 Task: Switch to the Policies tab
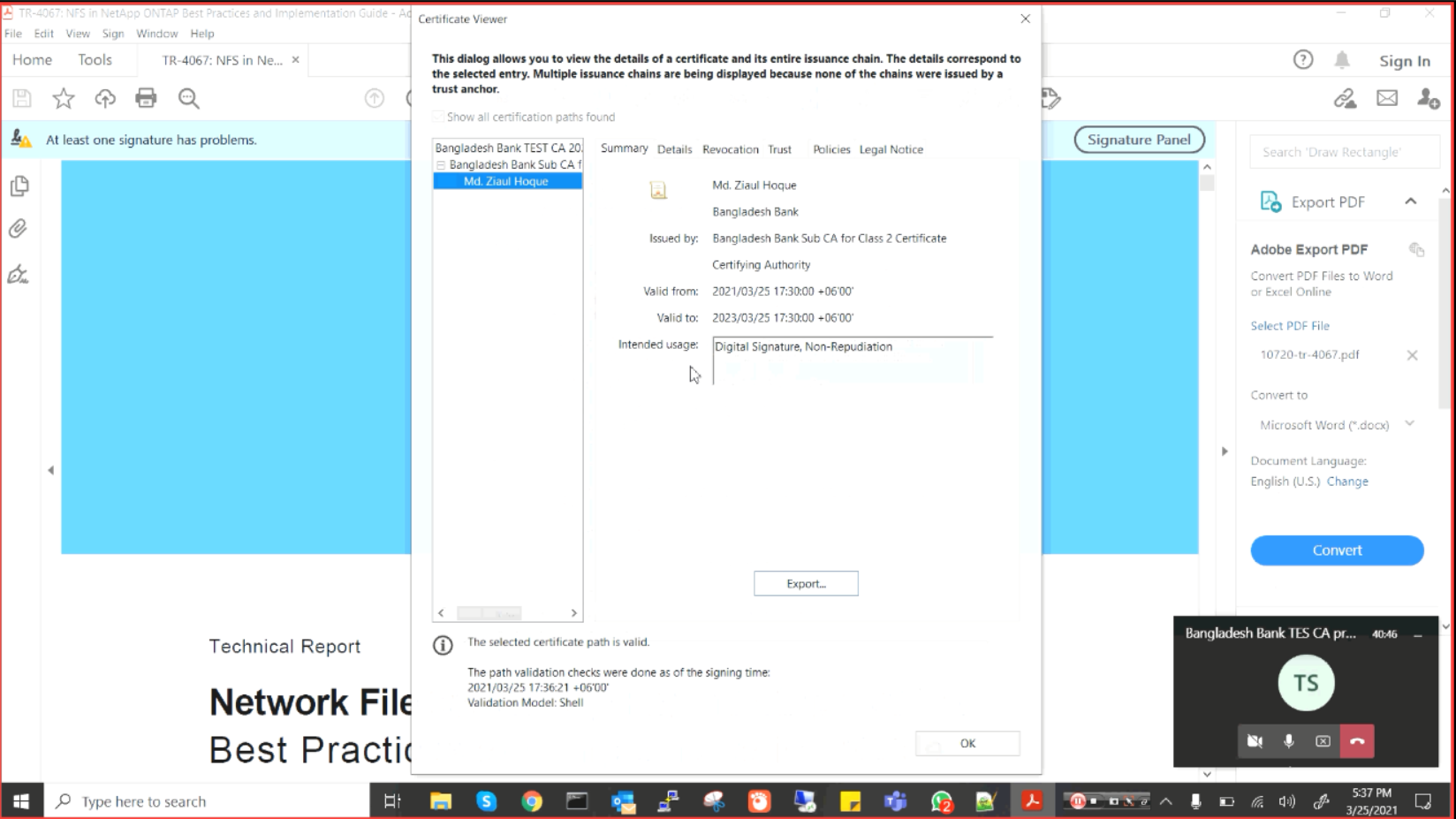(831, 149)
